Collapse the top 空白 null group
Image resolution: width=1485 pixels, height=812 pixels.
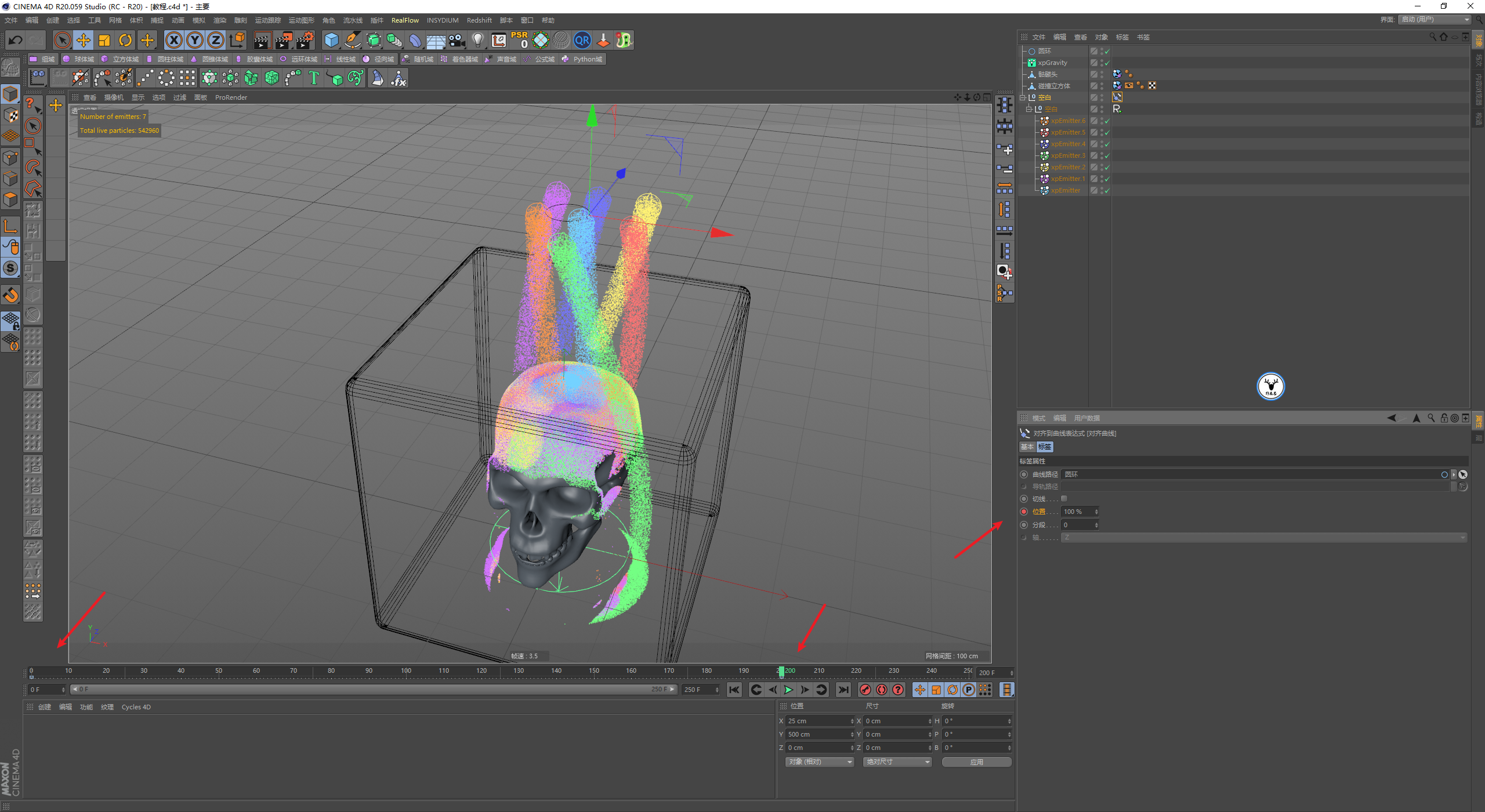pyautogui.click(x=1022, y=97)
